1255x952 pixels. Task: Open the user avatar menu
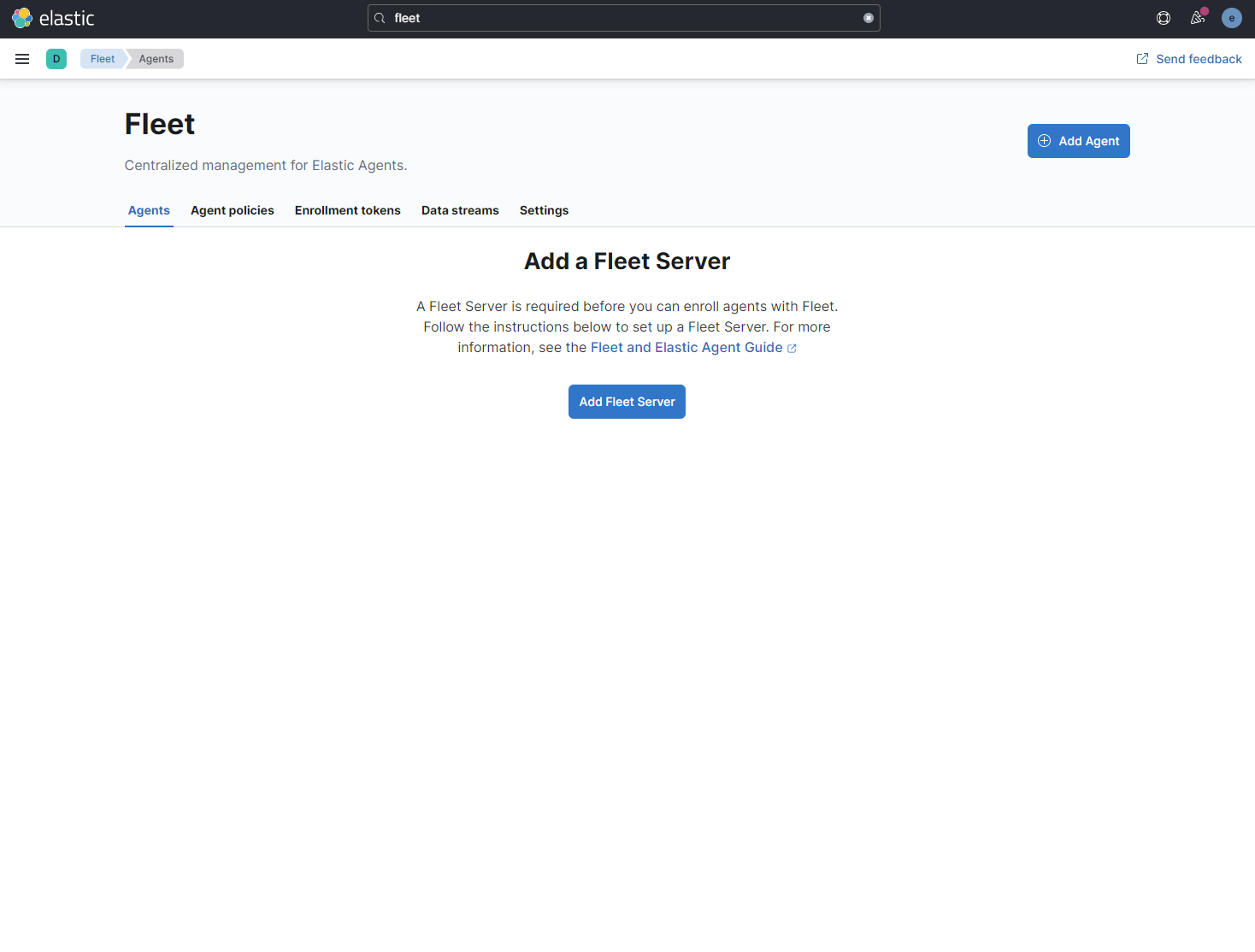pyautogui.click(x=1232, y=18)
